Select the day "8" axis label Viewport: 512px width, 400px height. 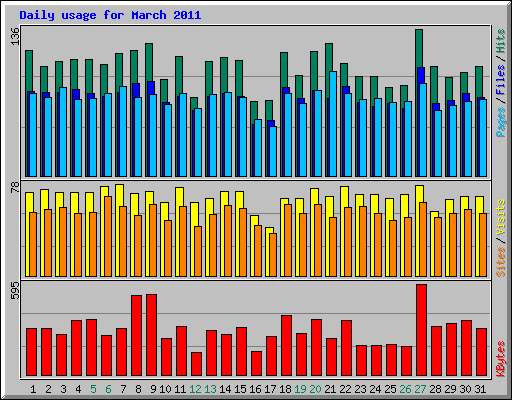click(x=138, y=389)
